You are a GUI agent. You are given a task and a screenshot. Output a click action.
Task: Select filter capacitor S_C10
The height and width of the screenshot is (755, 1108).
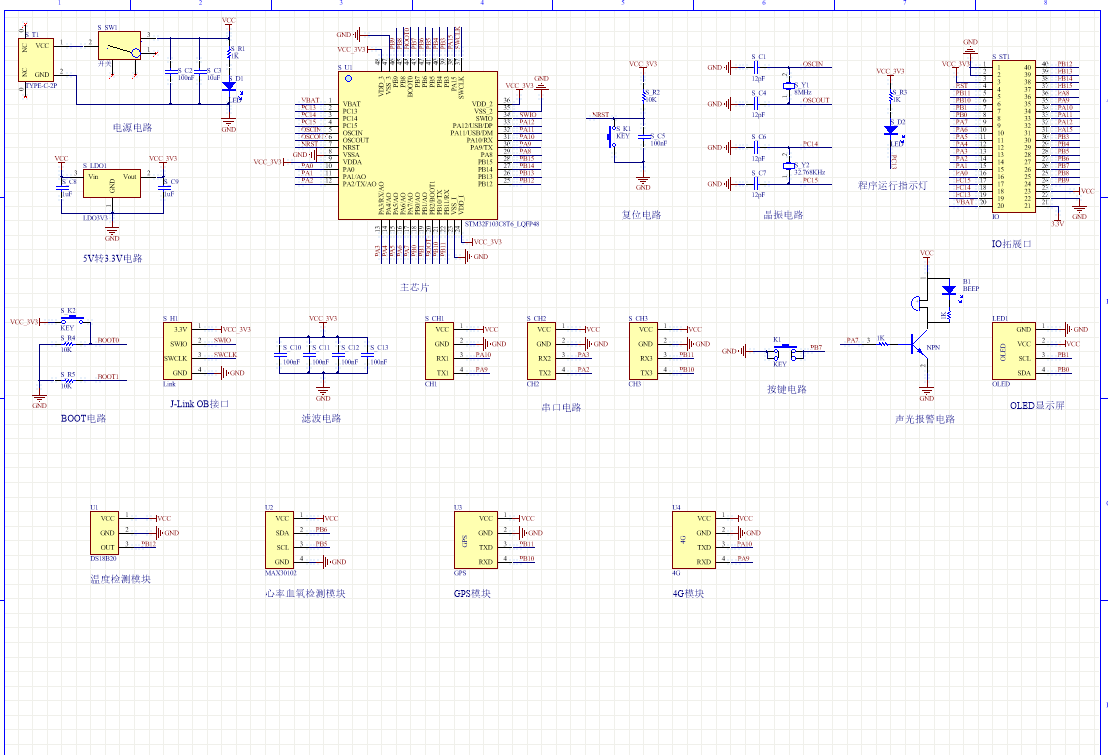[x=280, y=355]
